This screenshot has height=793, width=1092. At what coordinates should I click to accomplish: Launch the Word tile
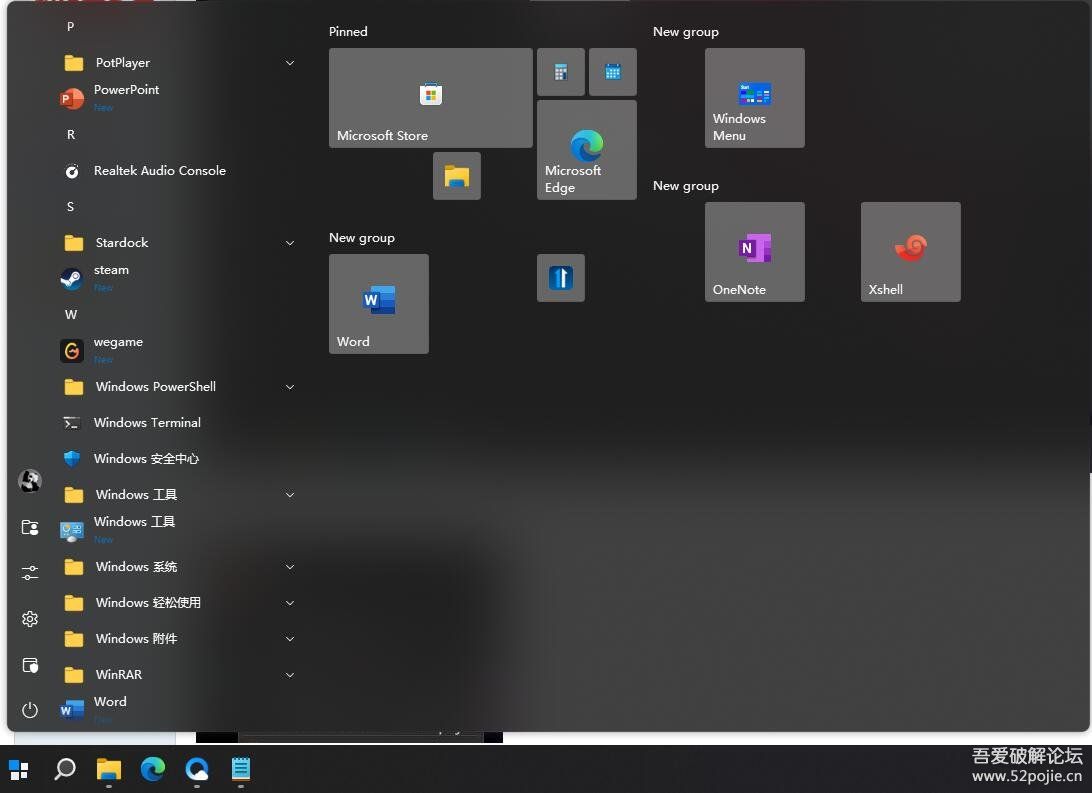379,304
